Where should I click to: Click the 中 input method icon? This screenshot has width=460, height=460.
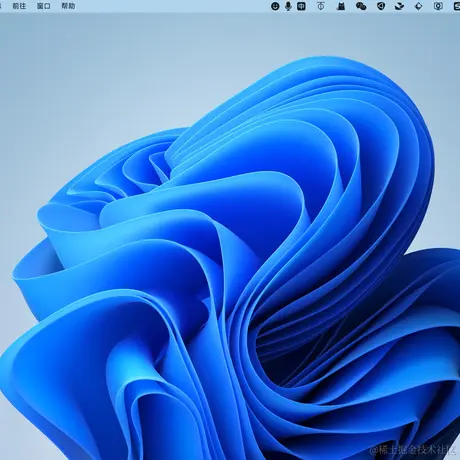301,6
